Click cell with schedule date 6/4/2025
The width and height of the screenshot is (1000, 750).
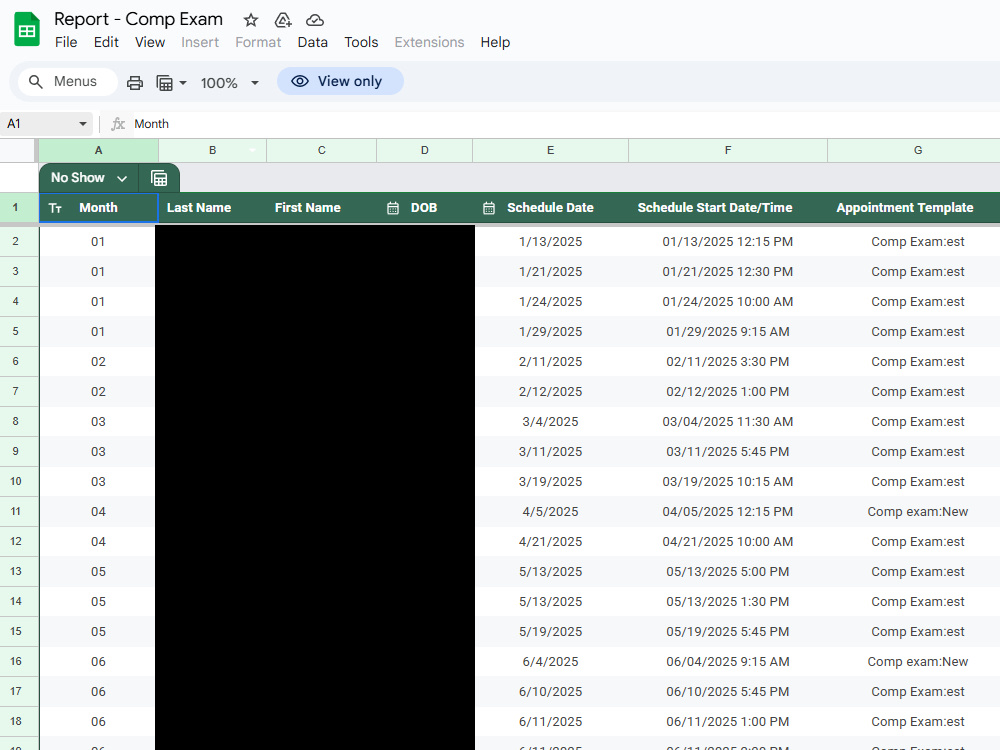550,661
